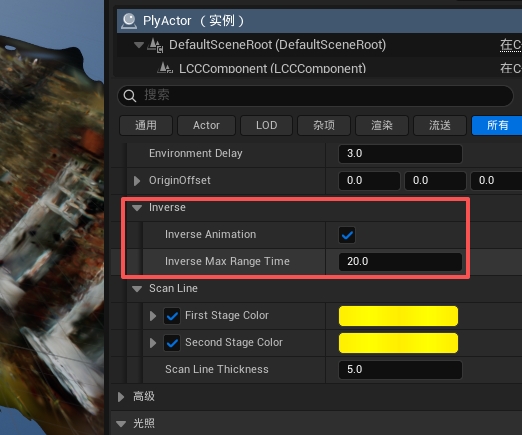522x435 pixels.
Task: Expand the 高级 advanced section
Action: [x=121, y=397]
